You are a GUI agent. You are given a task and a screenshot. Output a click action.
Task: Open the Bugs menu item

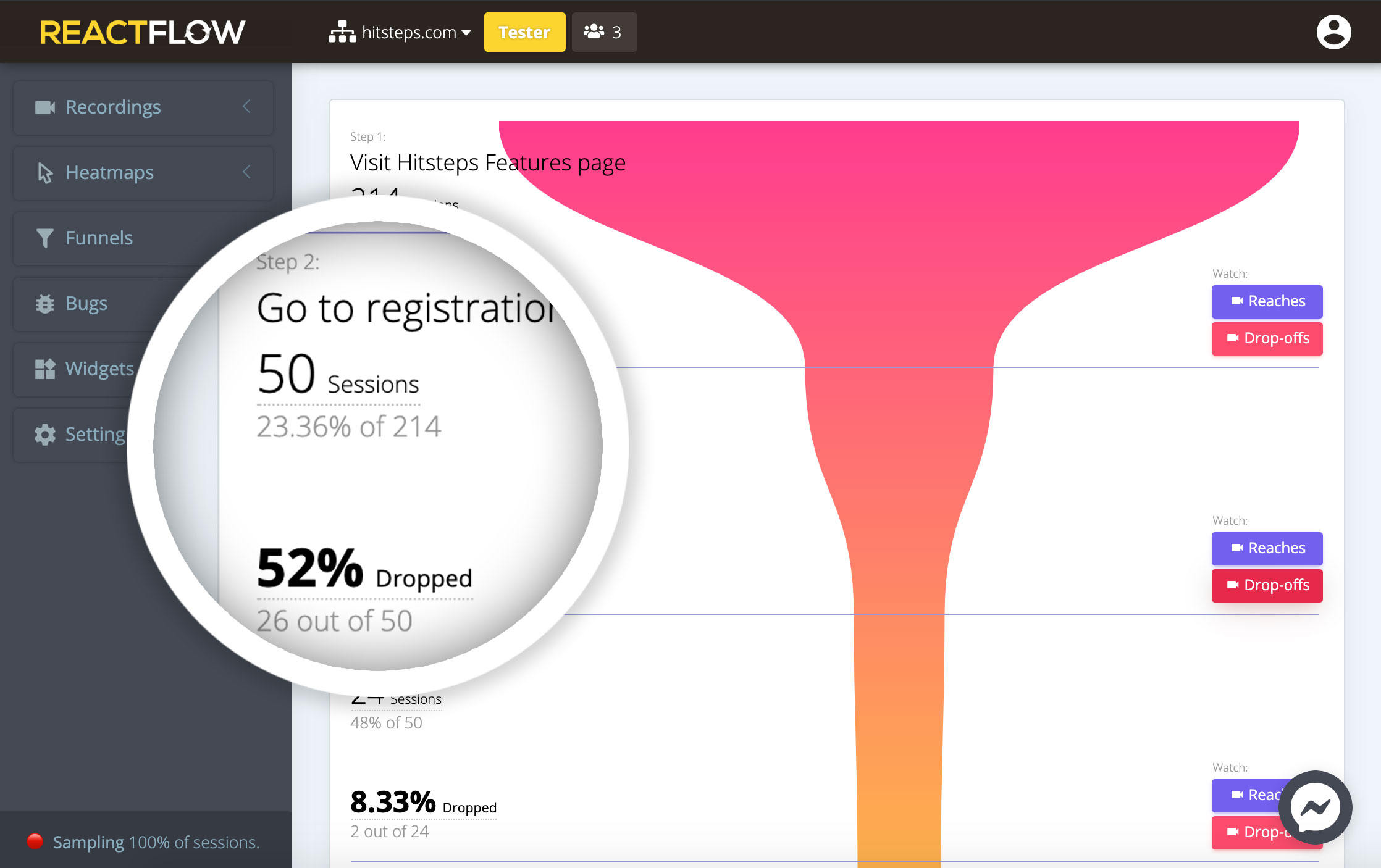coord(86,304)
